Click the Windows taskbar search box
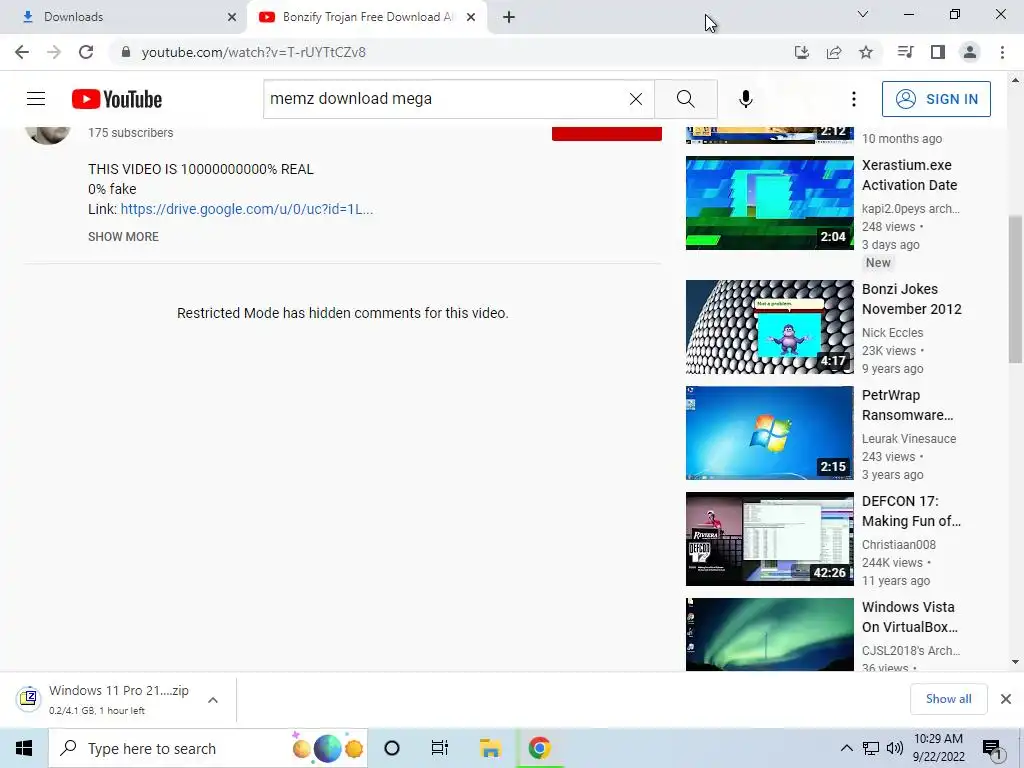The height and width of the screenshot is (768, 1024). (208, 748)
